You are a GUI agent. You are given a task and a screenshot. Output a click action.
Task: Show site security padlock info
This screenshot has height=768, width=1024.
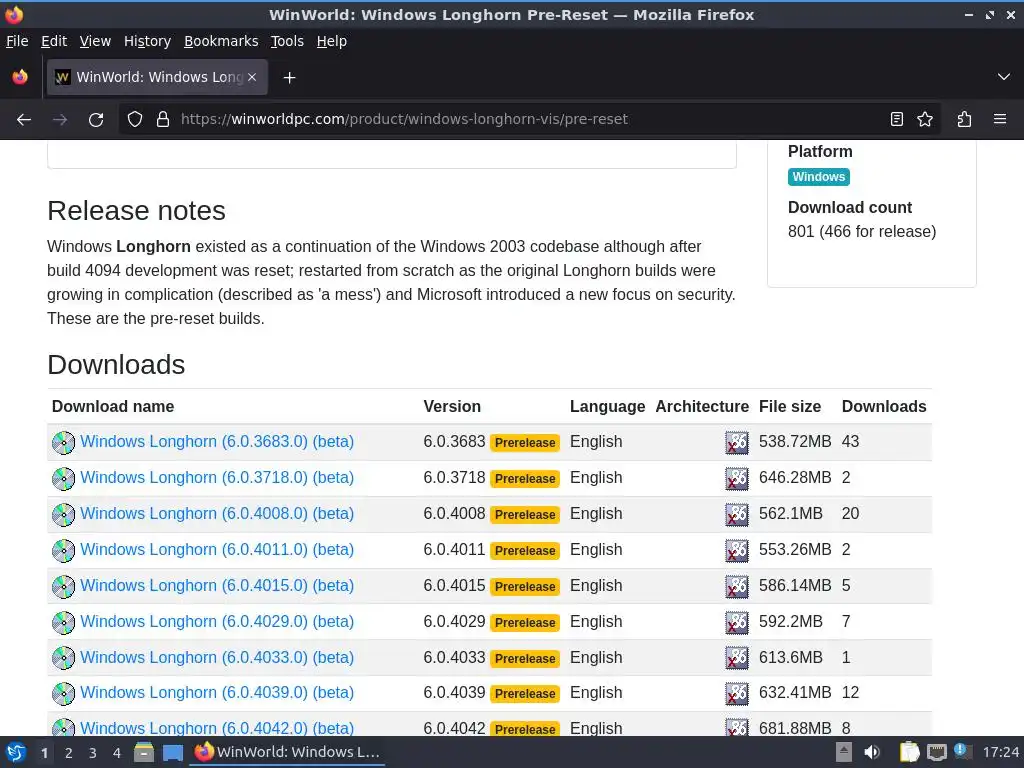(x=163, y=119)
